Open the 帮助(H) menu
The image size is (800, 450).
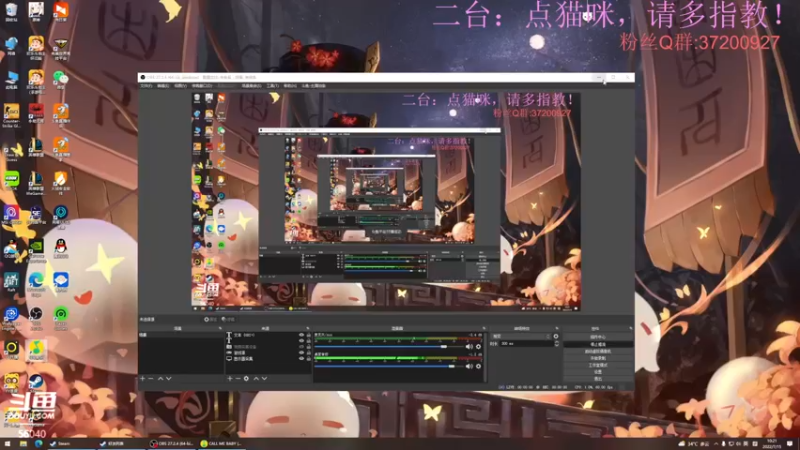point(290,86)
